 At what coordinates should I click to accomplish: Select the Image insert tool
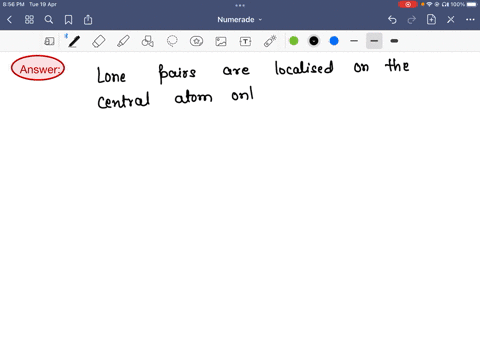[x=221, y=41]
